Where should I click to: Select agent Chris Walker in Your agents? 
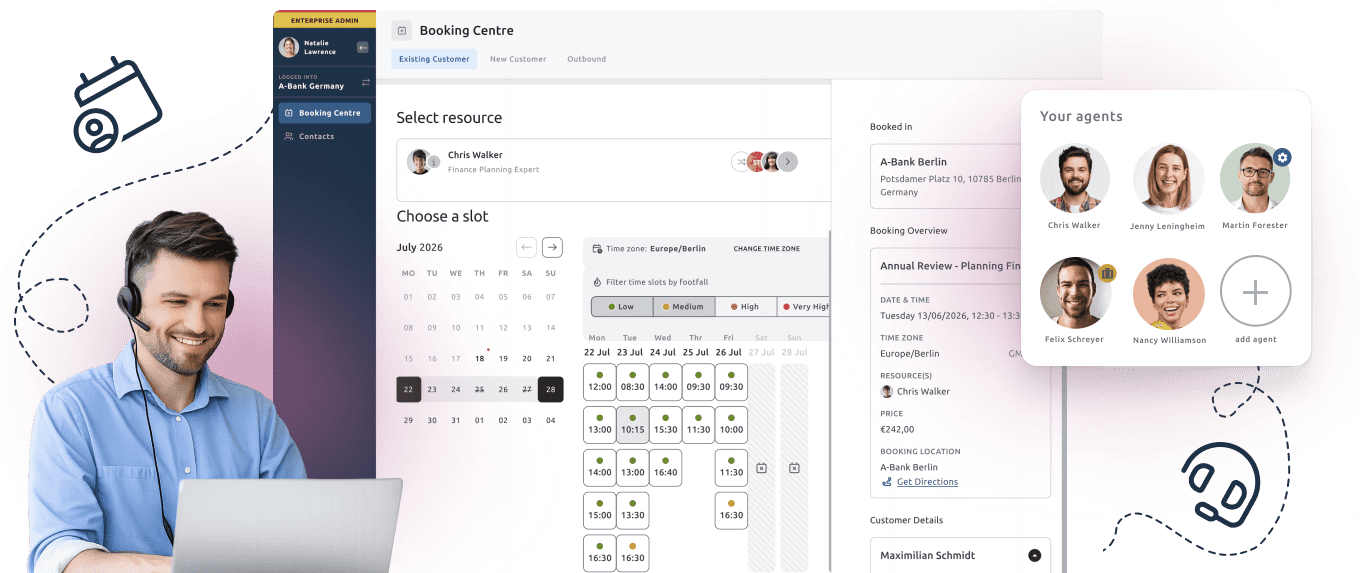pyautogui.click(x=1075, y=179)
